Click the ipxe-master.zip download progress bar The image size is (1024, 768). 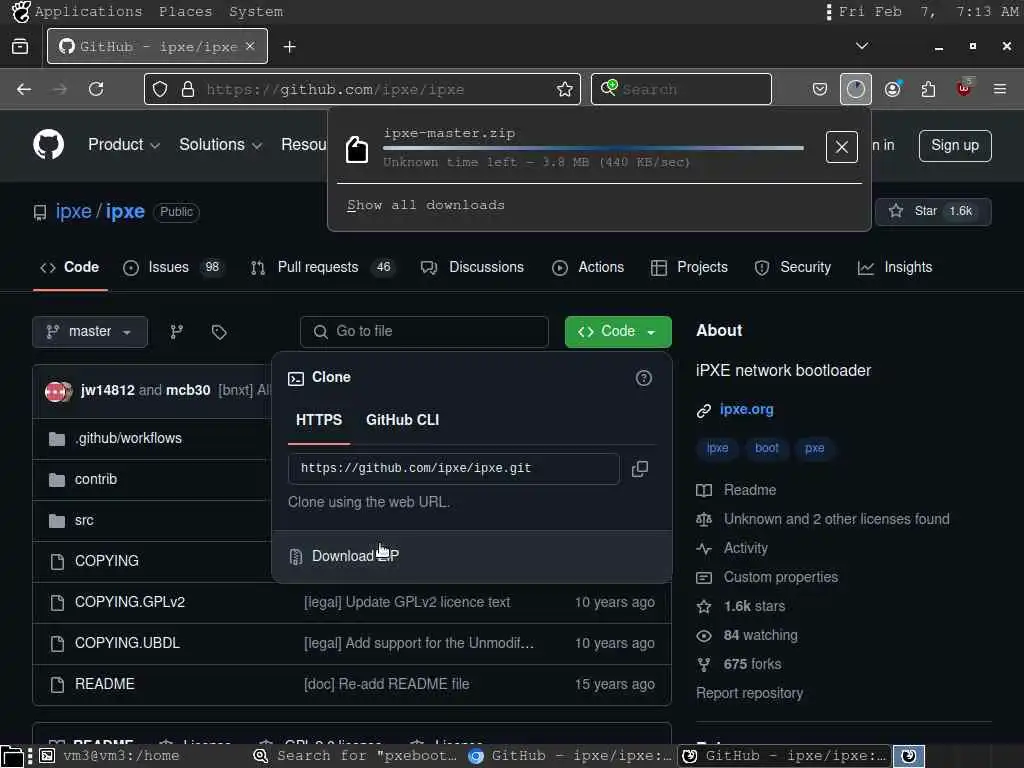[x=593, y=148]
